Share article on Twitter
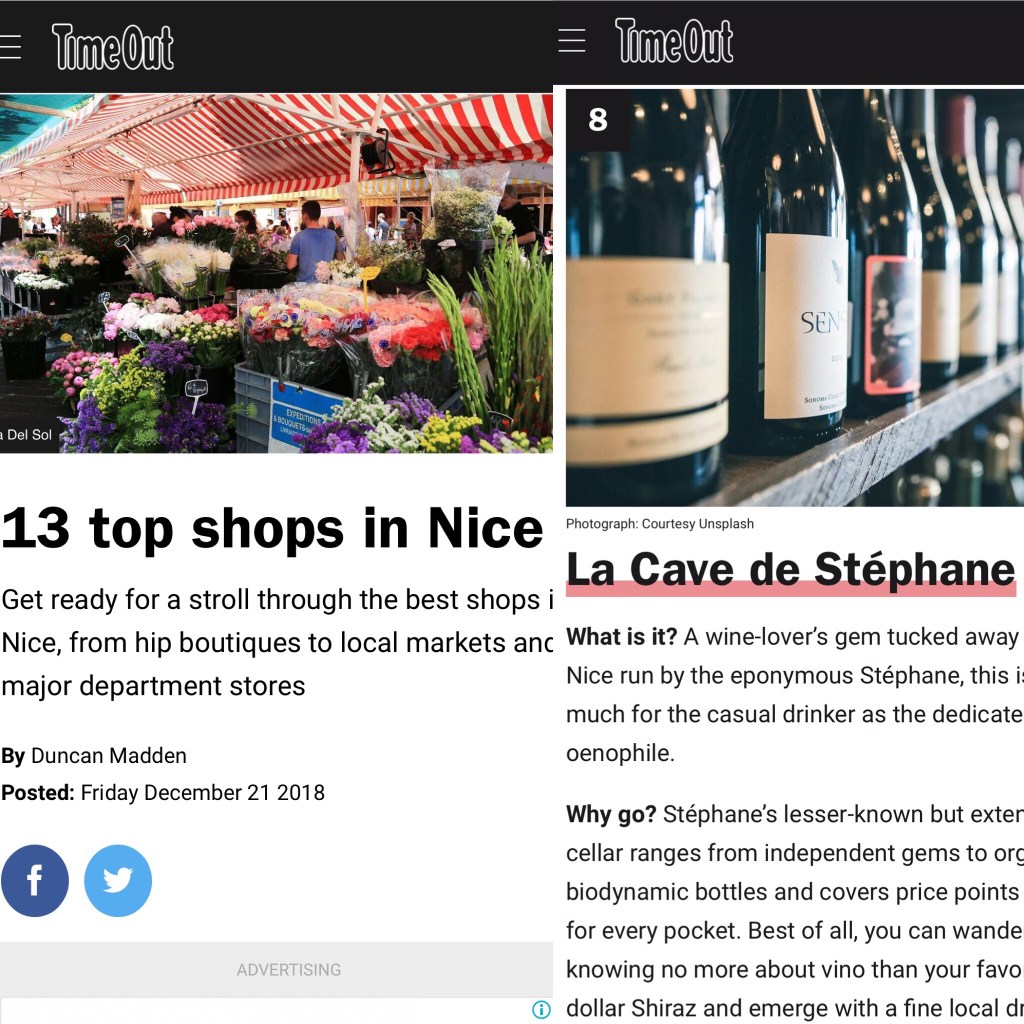The width and height of the screenshot is (1024, 1024). click(118, 880)
